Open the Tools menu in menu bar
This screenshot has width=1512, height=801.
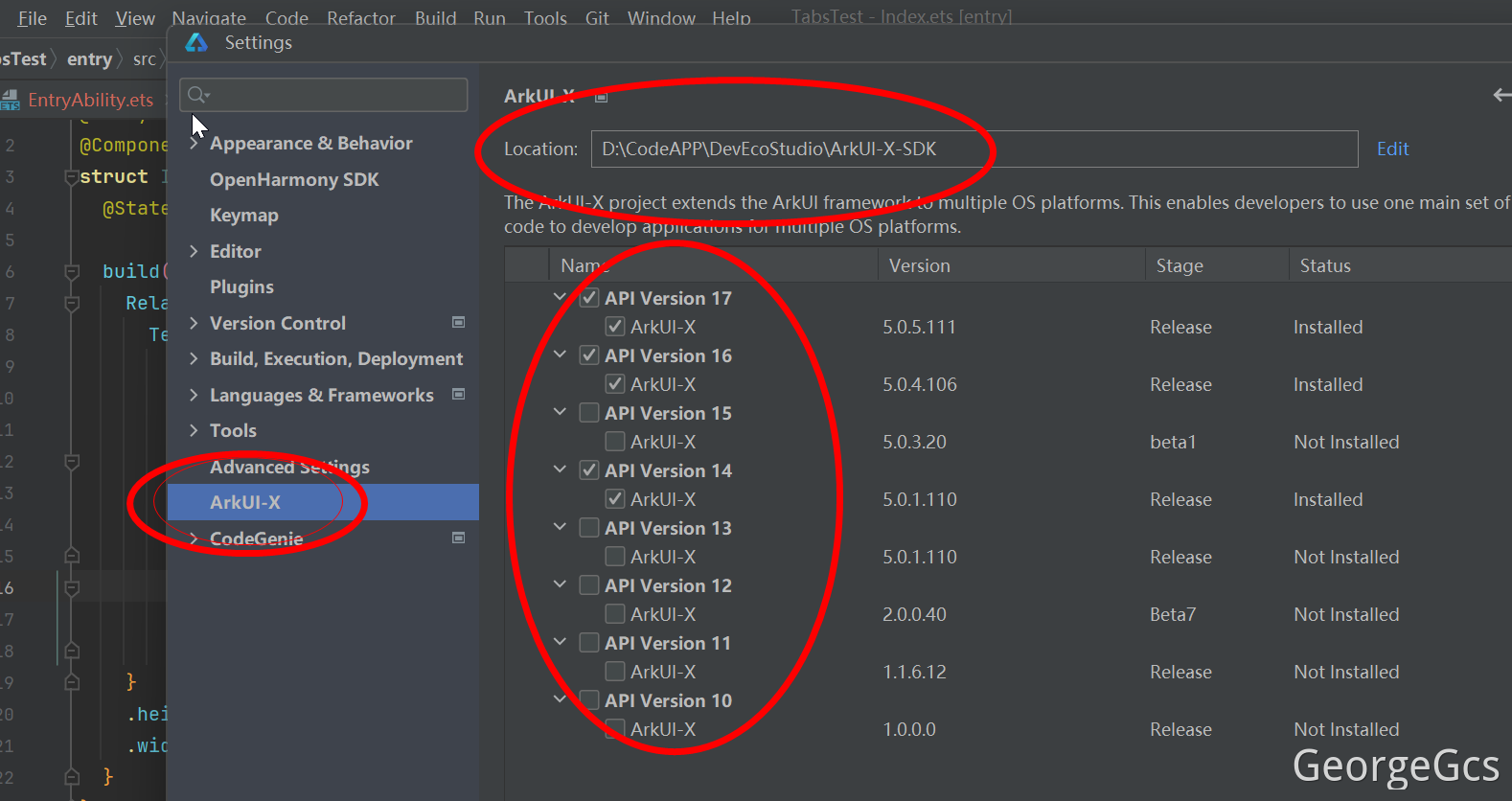545,17
